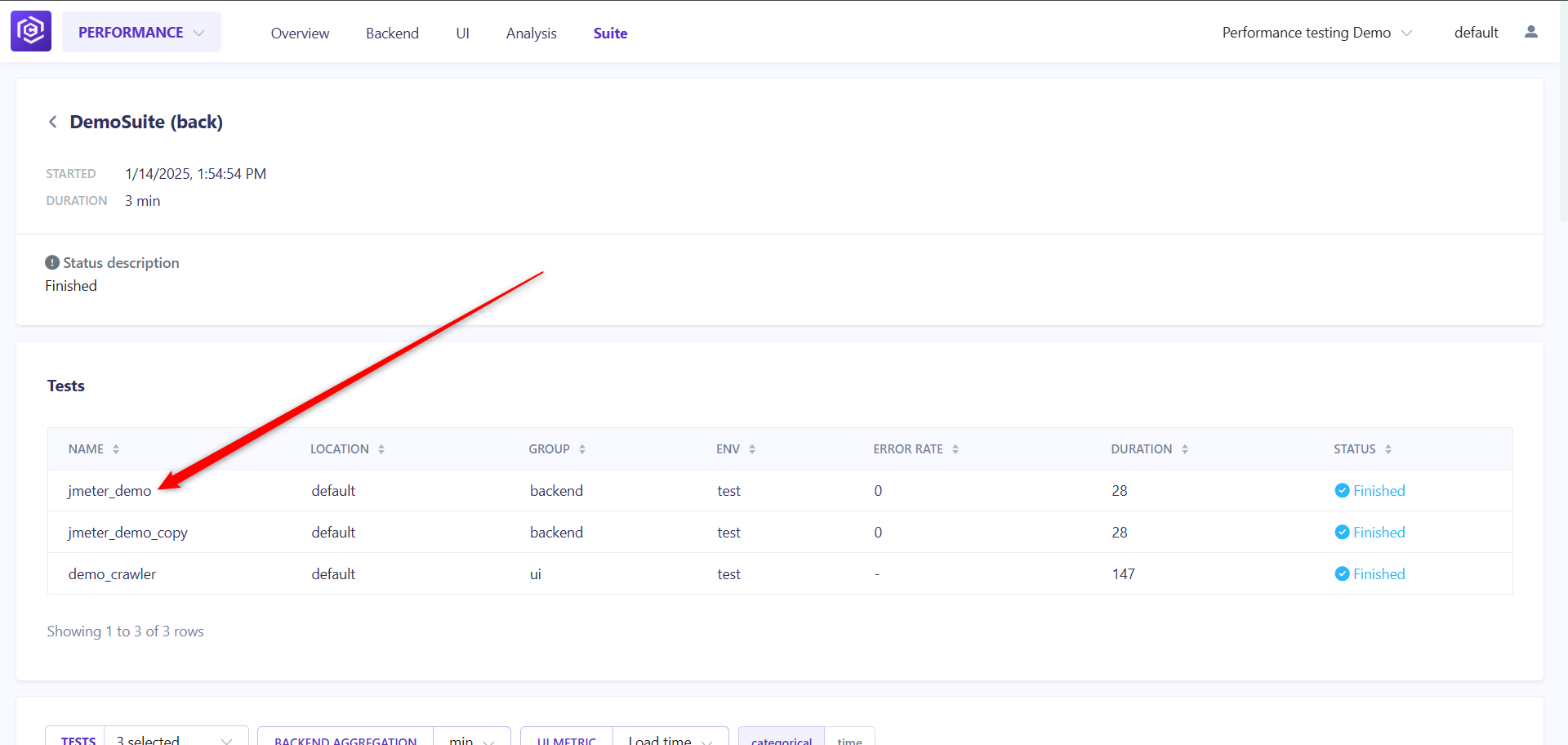Image resolution: width=1568 pixels, height=745 pixels.
Task: Go back using the arrow beside DemoSuite
Action: (x=52, y=122)
